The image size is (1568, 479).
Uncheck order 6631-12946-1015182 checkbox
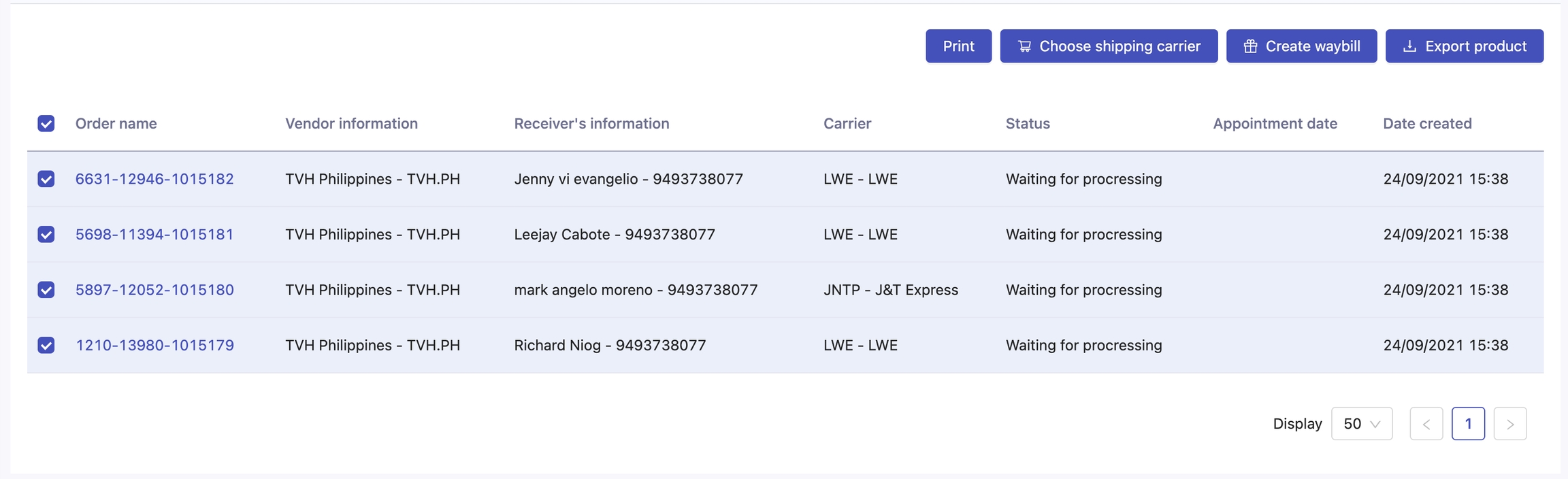[46, 179]
